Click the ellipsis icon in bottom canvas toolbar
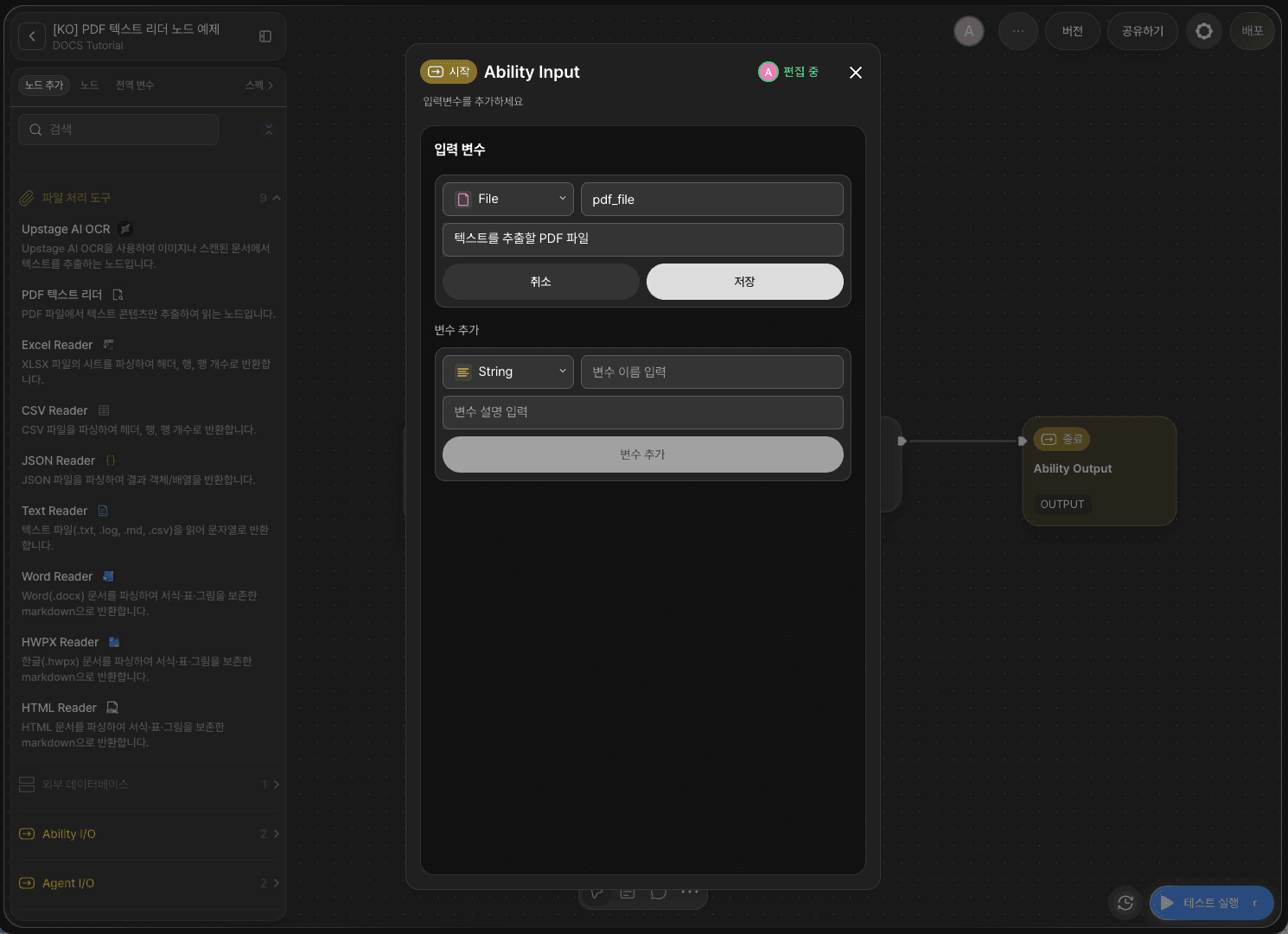Viewport: 1288px width, 934px height. click(689, 892)
